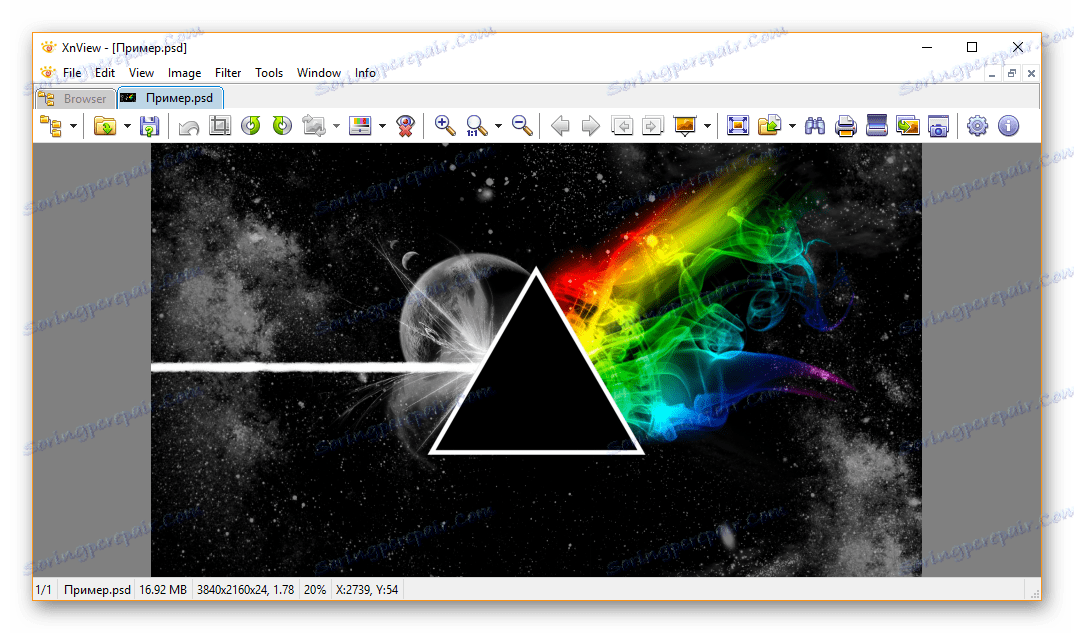Image resolution: width=1074 pixels, height=633 pixels.
Task: Open the File menu
Action: click(x=72, y=73)
